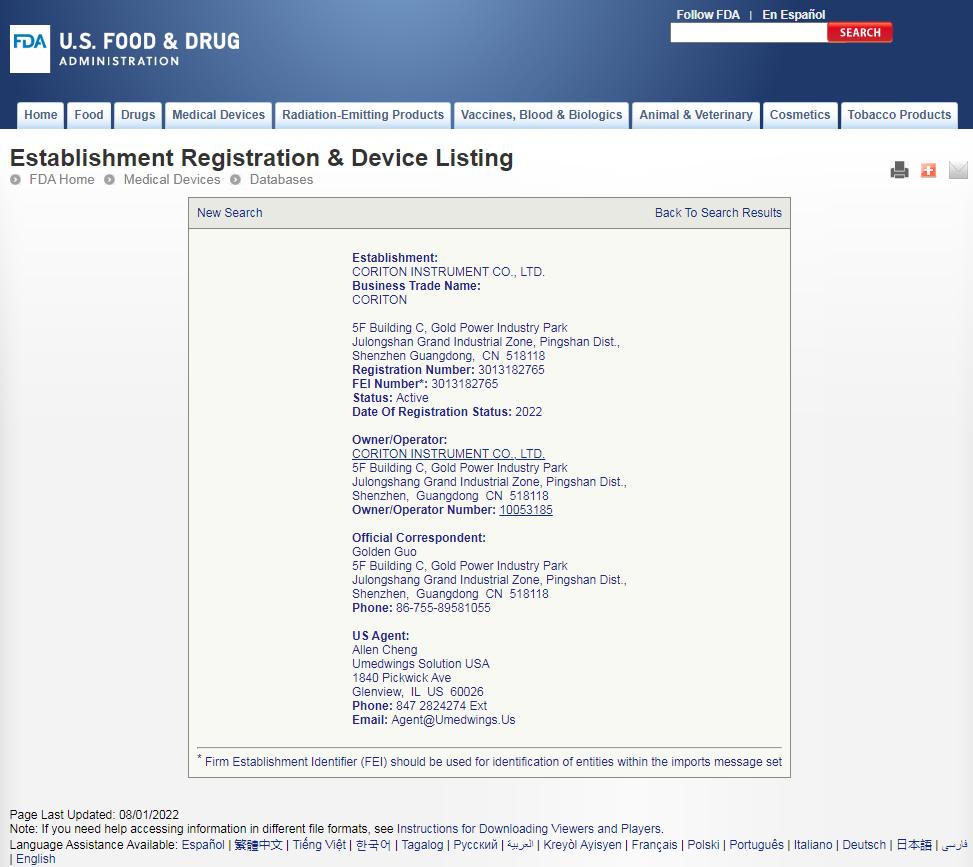Click Registration Number 3013182765 value

[511, 370]
